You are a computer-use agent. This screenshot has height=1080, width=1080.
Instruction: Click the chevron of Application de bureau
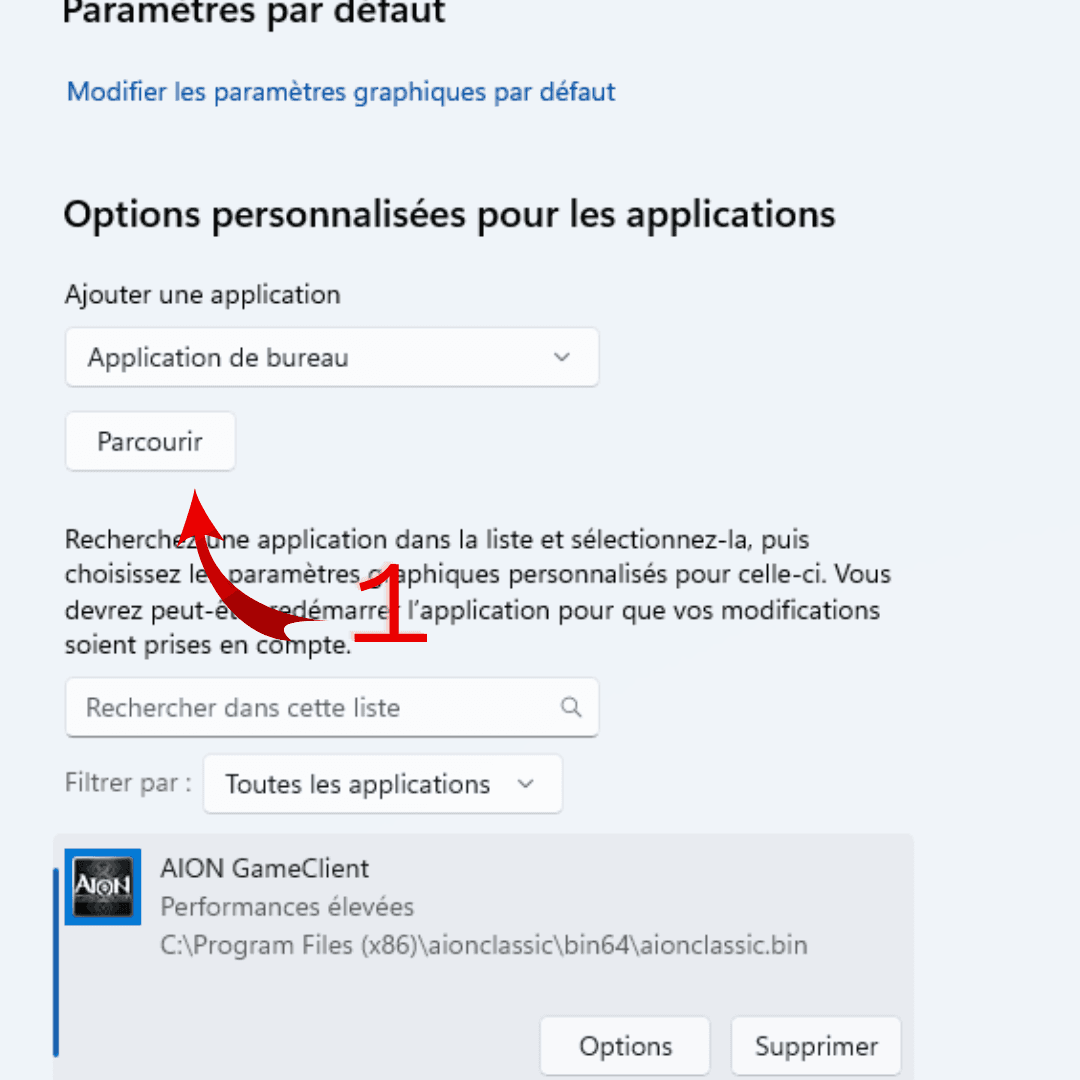562,357
